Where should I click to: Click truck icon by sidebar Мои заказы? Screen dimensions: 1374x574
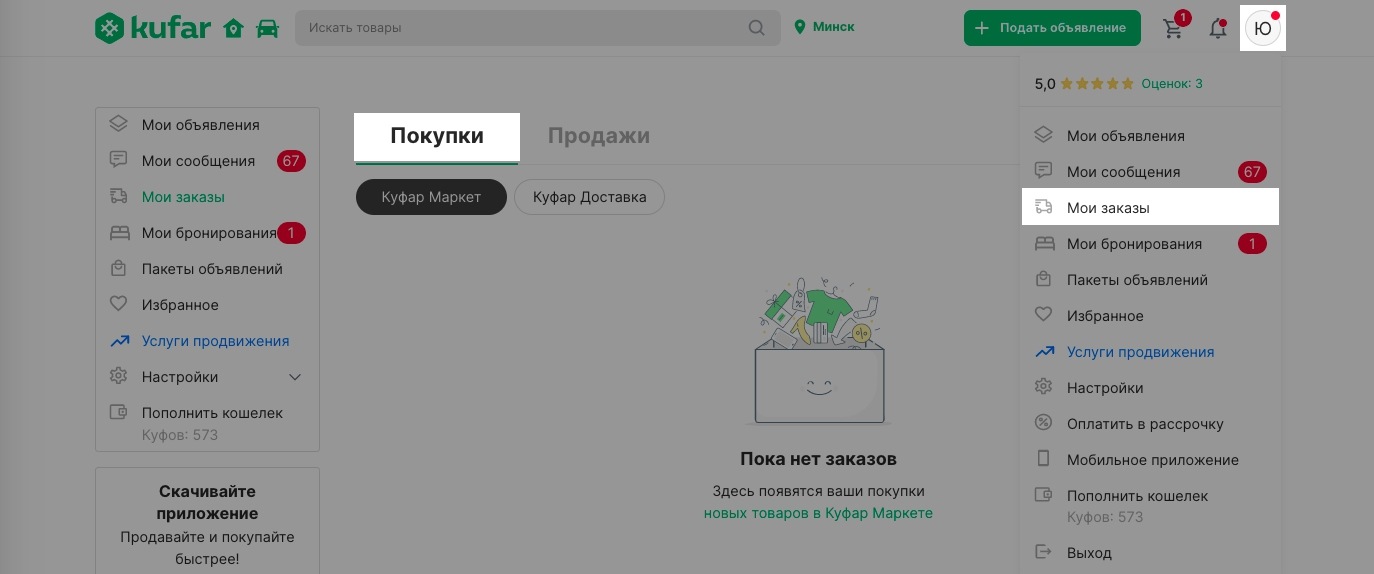(119, 196)
